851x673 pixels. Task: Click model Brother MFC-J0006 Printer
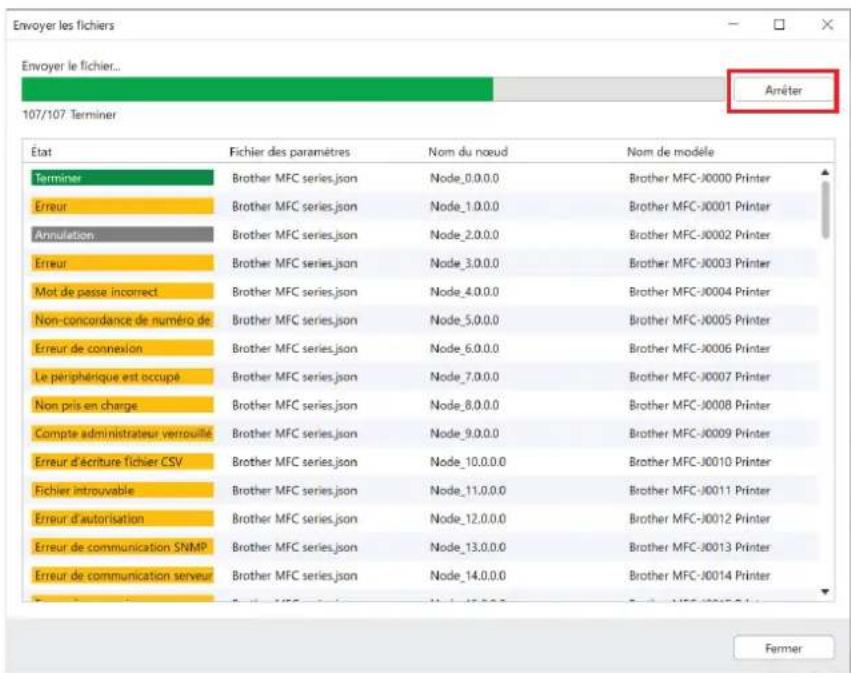point(700,348)
